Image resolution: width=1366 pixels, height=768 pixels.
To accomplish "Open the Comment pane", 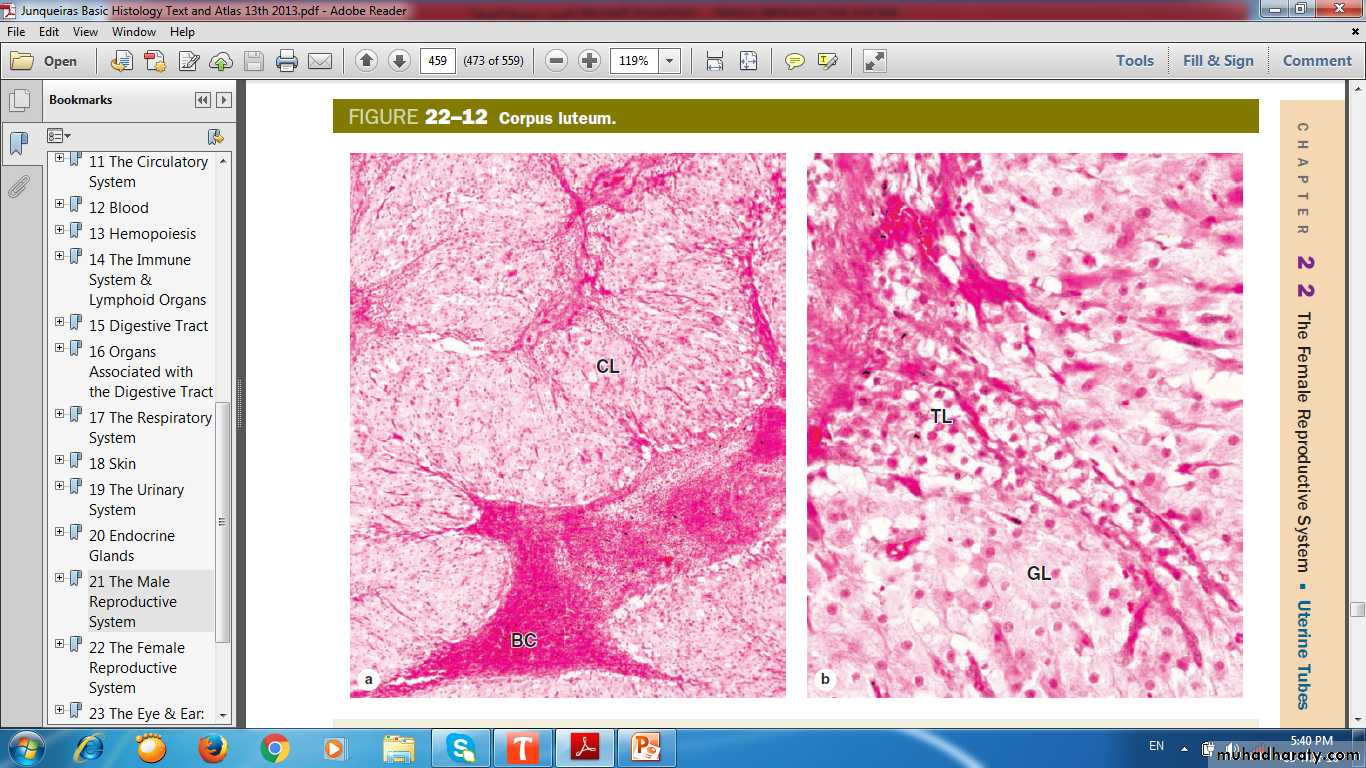I will 1317,61.
